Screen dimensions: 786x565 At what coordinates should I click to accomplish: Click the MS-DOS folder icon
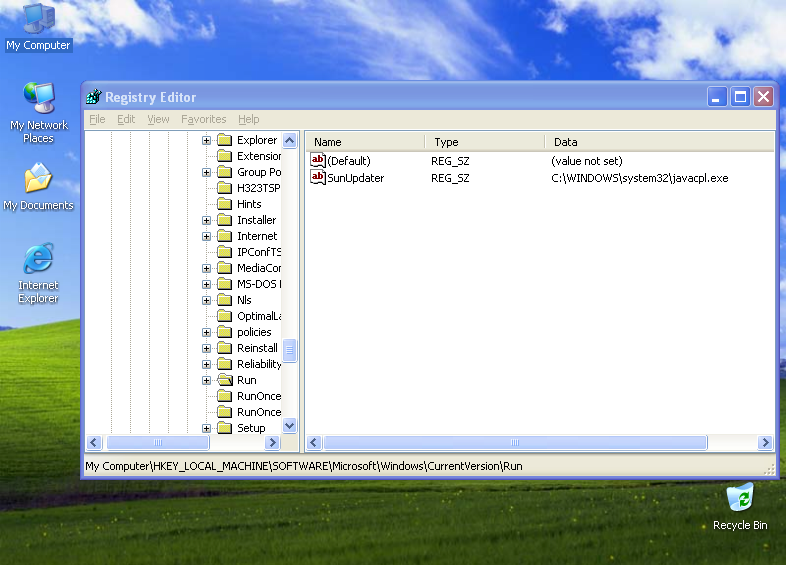[225, 284]
